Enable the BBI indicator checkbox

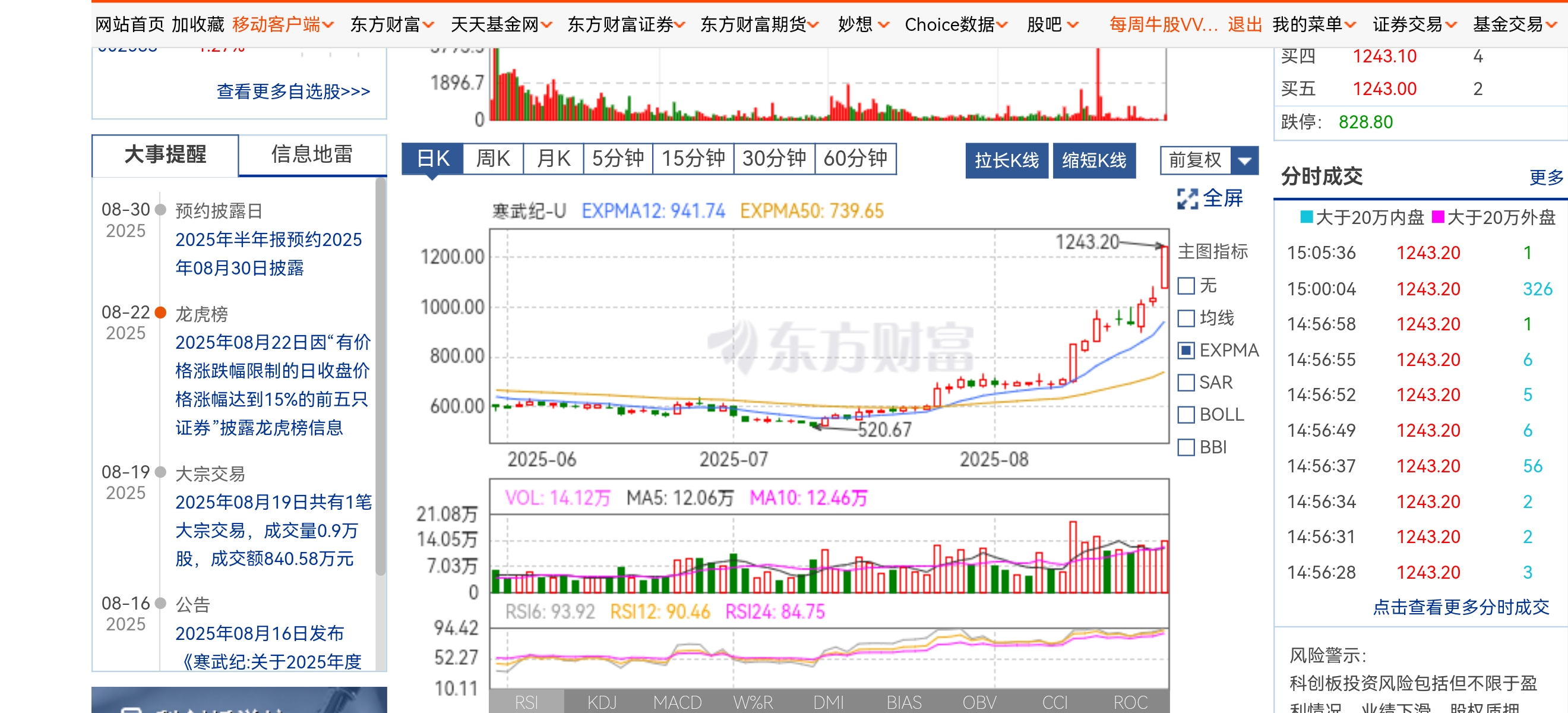point(1186,447)
